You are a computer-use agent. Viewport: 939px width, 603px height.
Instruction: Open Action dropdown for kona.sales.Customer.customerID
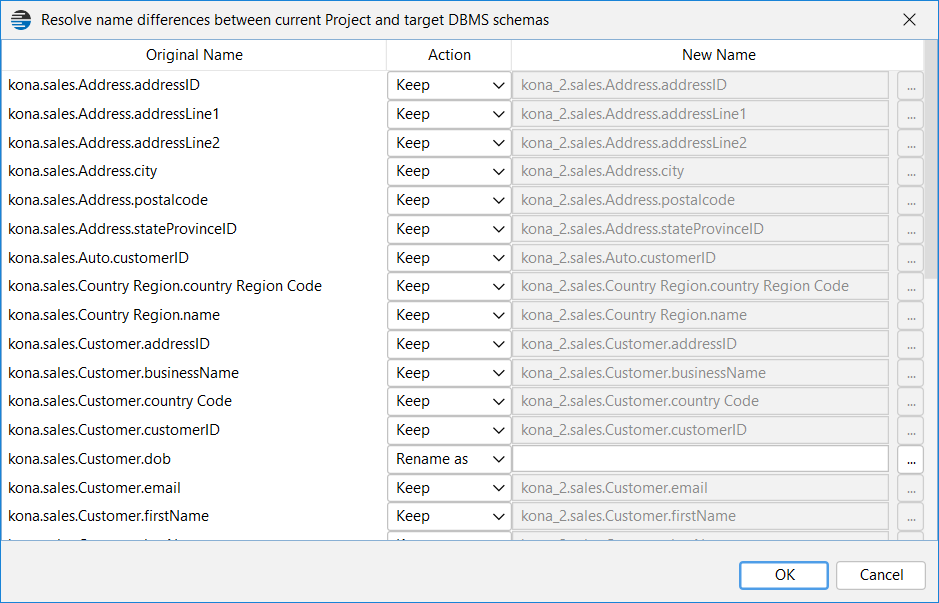click(449, 430)
